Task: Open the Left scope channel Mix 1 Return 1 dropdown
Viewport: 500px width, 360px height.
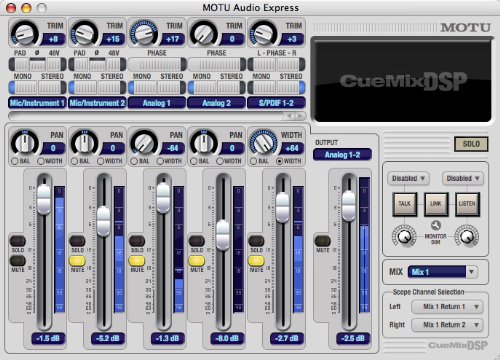Action: pos(447,306)
